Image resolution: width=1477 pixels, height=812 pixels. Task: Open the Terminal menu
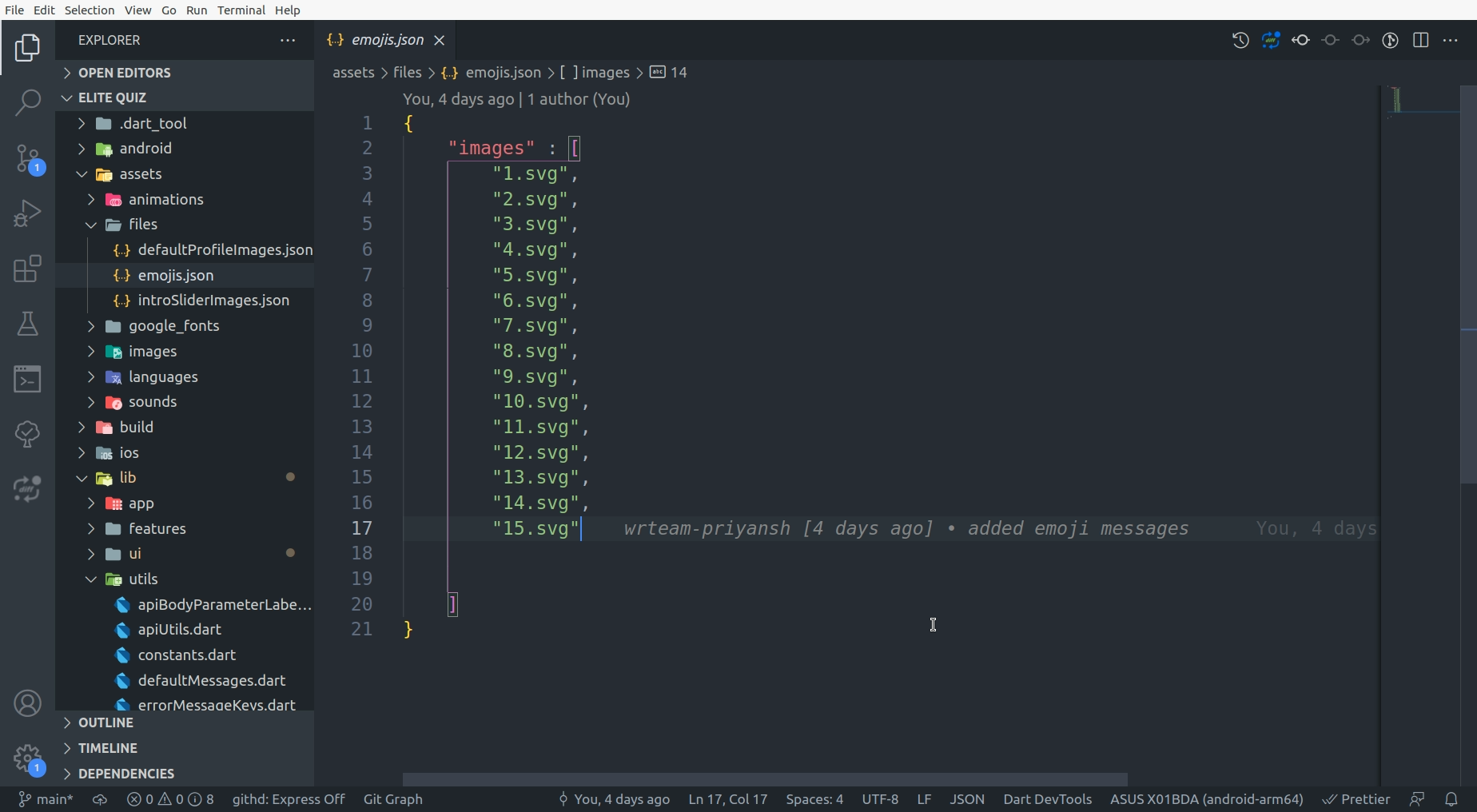241,10
